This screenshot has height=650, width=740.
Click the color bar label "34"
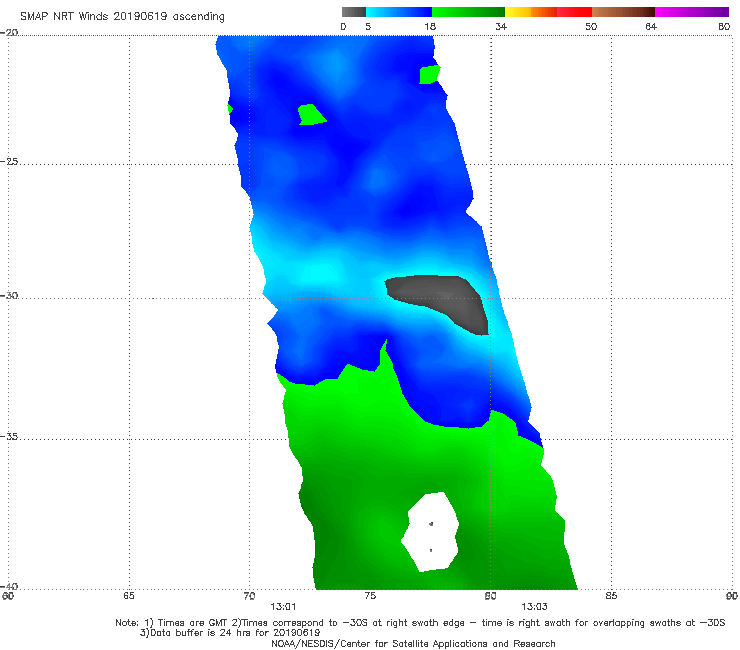[501, 27]
